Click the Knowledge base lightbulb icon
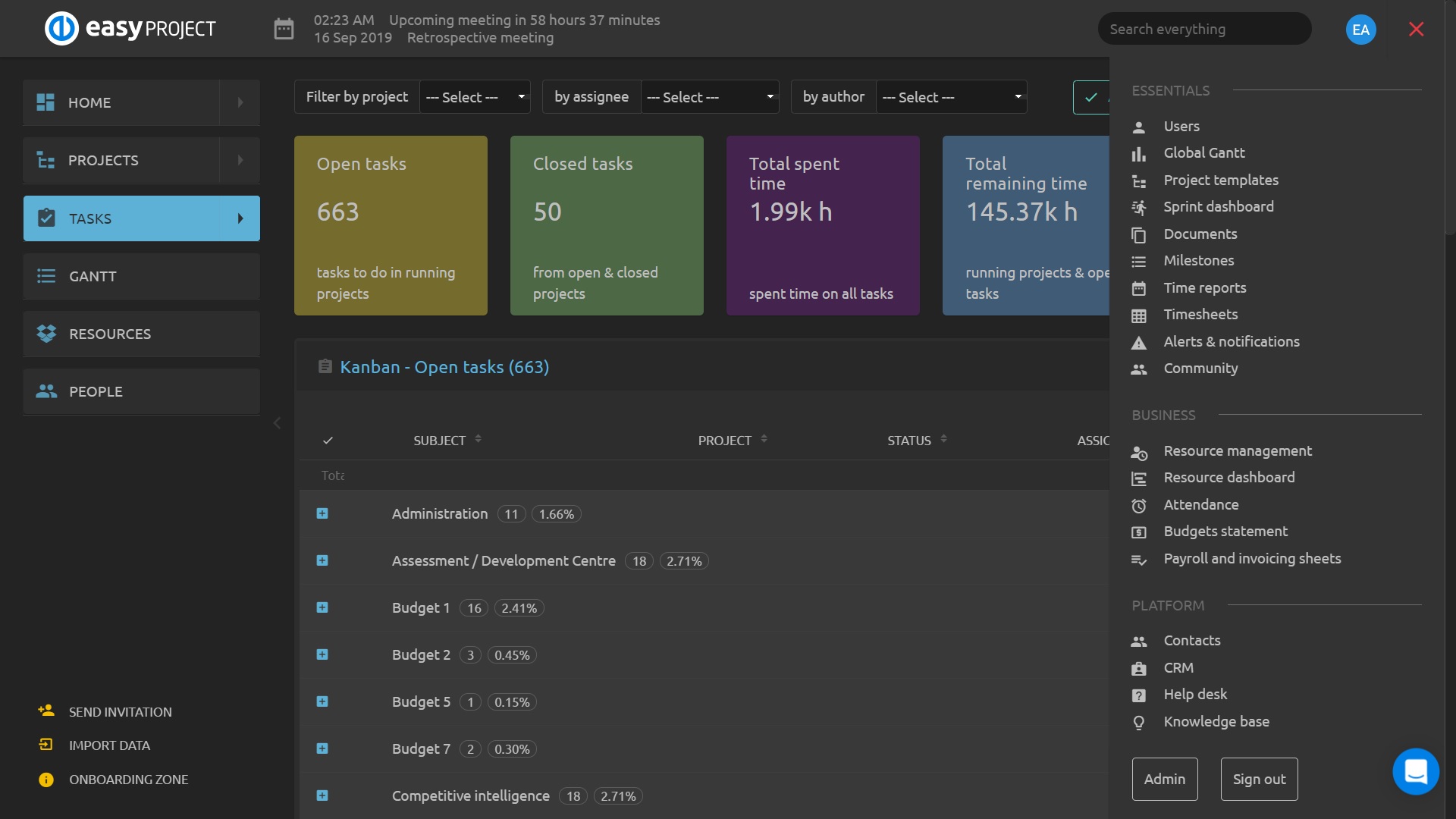The width and height of the screenshot is (1456, 819). click(x=1138, y=723)
